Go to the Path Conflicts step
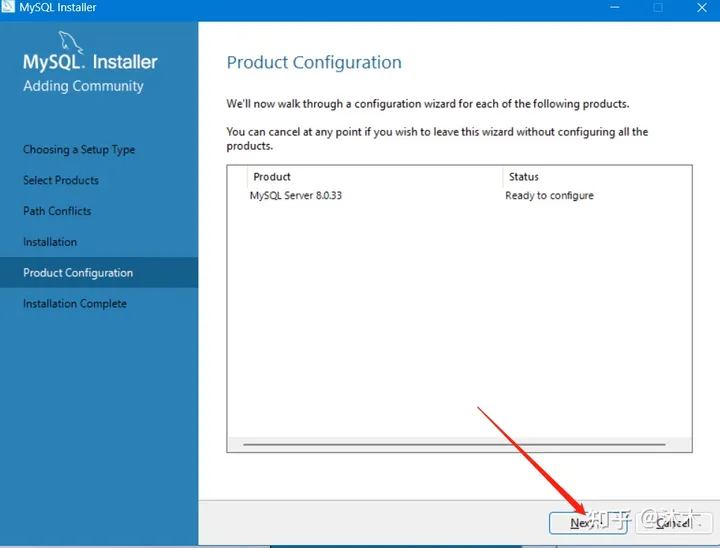This screenshot has height=548, width=720. point(57,211)
